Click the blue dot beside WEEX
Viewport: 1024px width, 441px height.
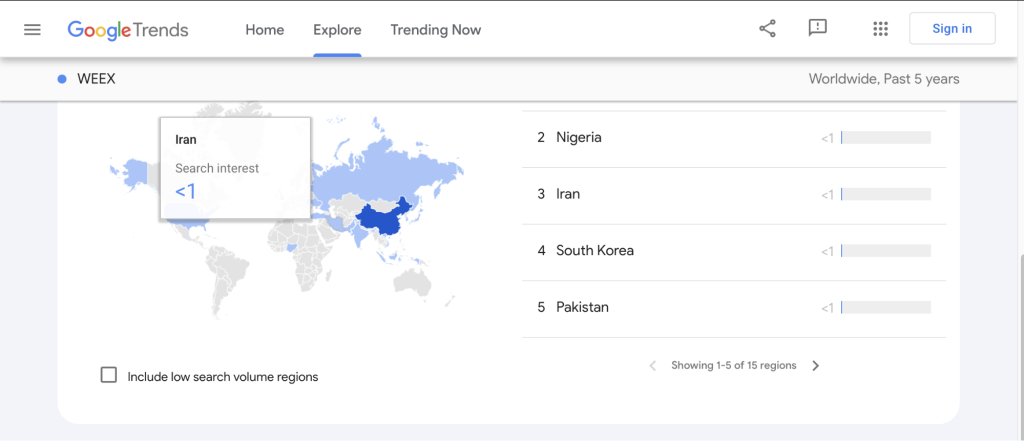pyautogui.click(x=62, y=79)
